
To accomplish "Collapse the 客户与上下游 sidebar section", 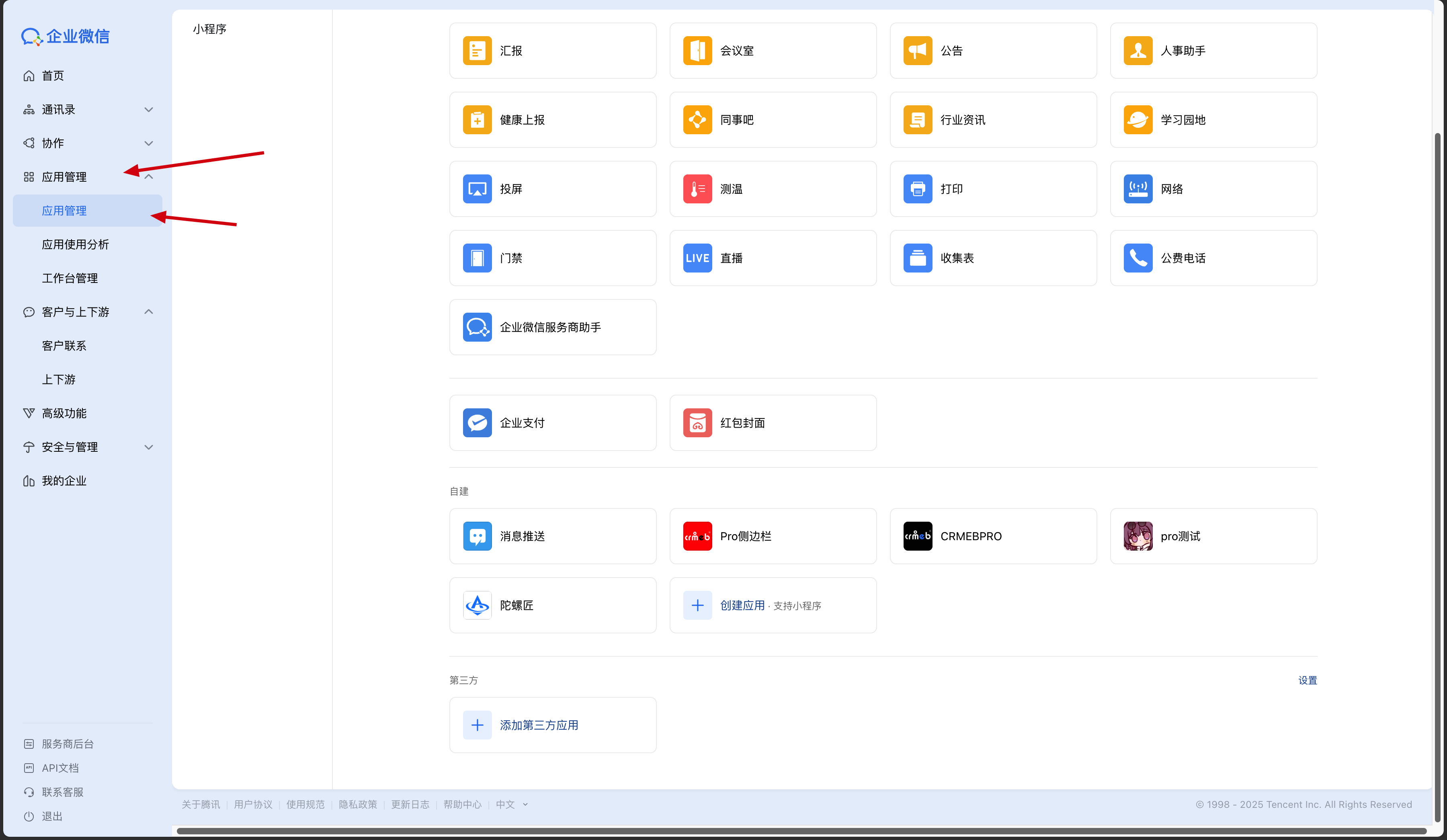I will tap(149, 312).
